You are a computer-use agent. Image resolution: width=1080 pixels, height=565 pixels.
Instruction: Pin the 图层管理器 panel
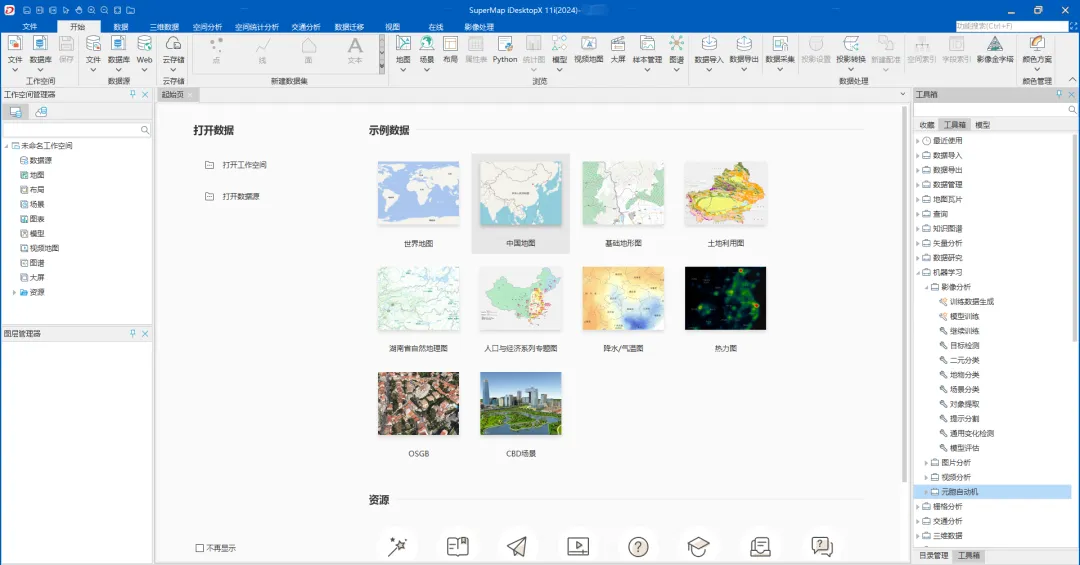point(133,333)
